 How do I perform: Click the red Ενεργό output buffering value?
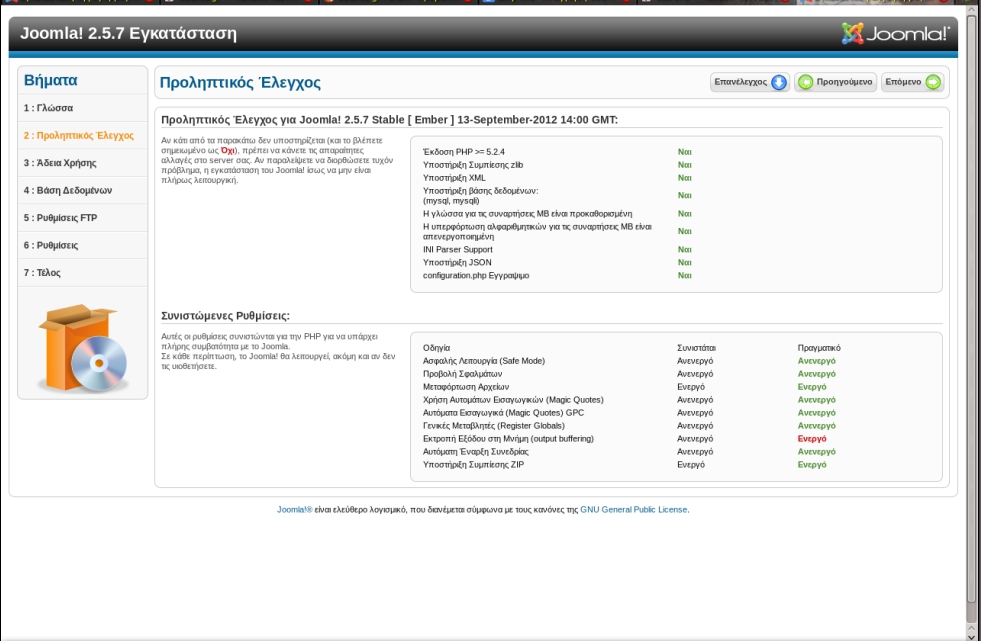pos(811,438)
